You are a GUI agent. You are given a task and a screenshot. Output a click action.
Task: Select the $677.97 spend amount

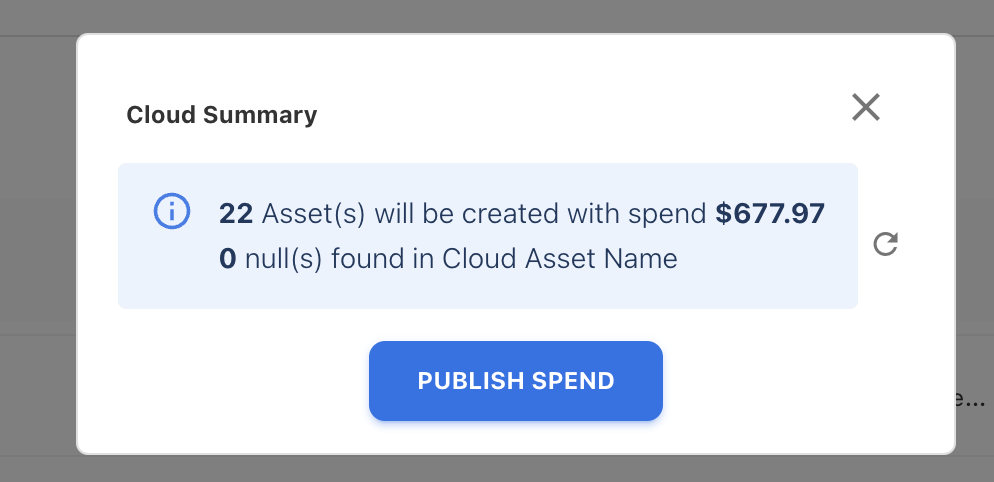(770, 213)
